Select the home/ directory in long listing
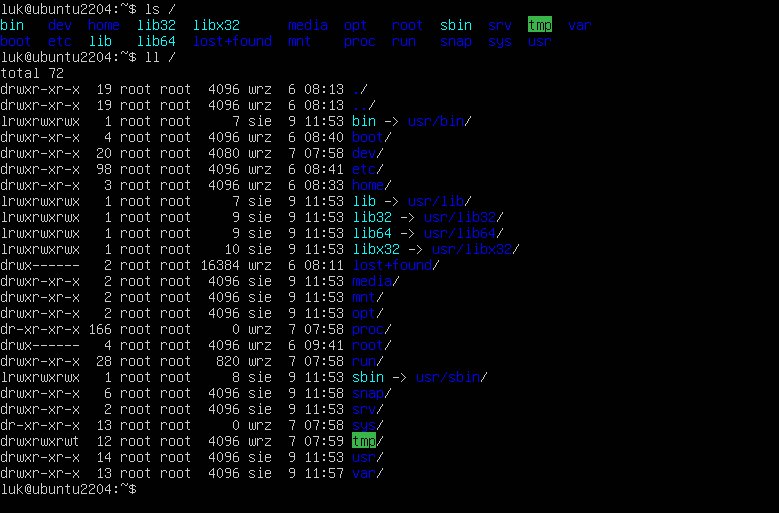 372,185
